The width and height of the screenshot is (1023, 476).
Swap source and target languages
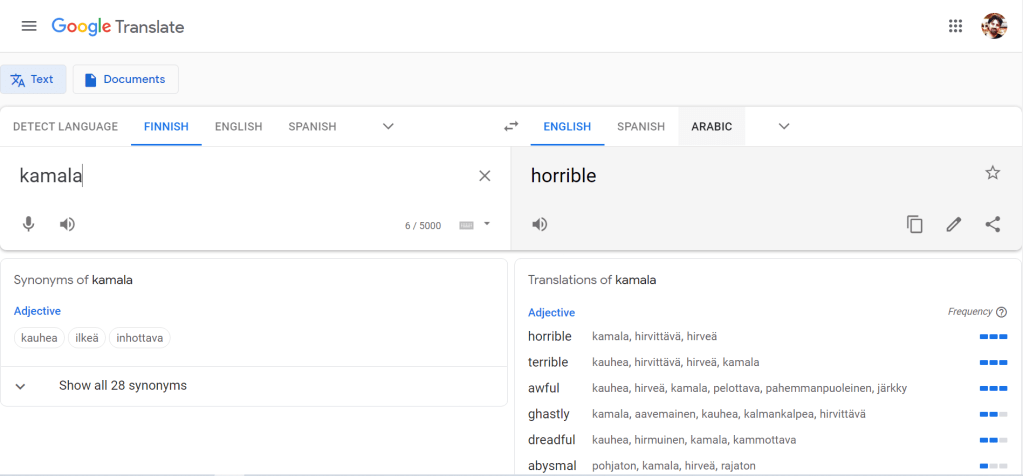coord(511,127)
